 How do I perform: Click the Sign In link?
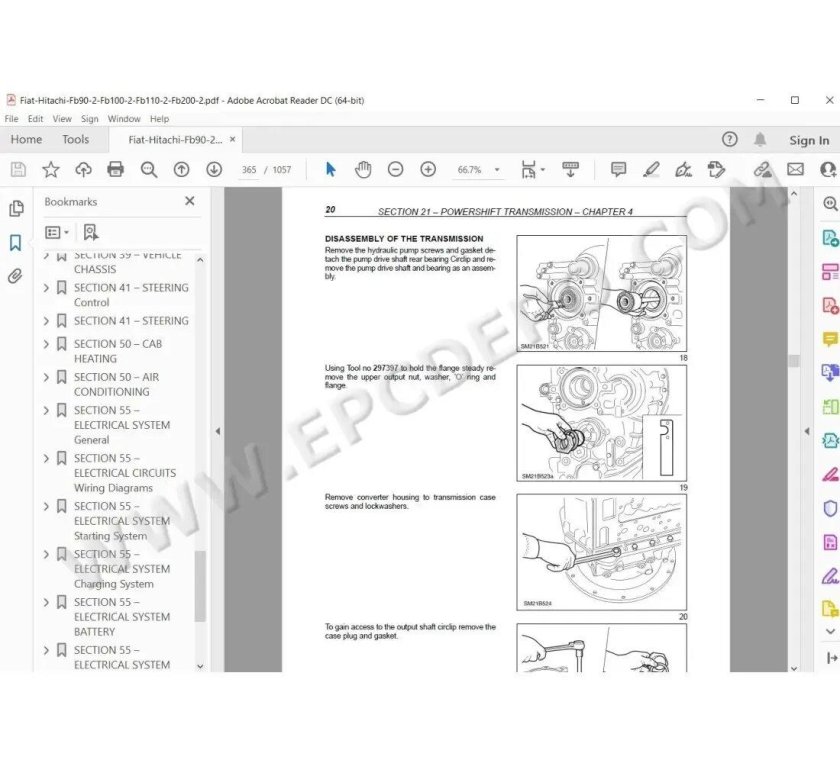(808, 140)
